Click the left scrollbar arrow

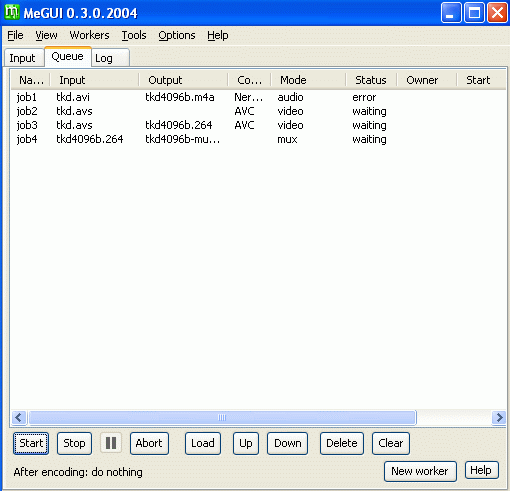pyautogui.click(x=19, y=417)
